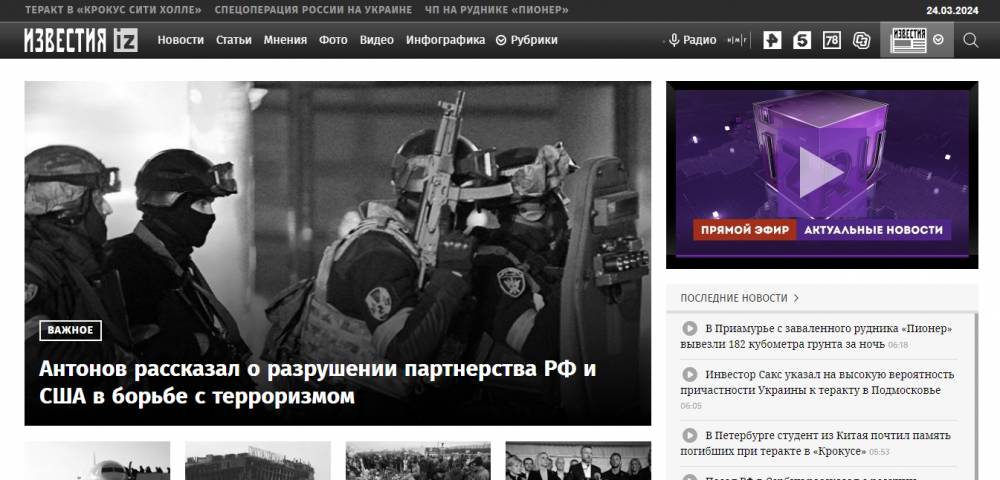The height and width of the screenshot is (480, 1000).
Task: Expand Последние новости section arrow
Action: (x=796, y=298)
